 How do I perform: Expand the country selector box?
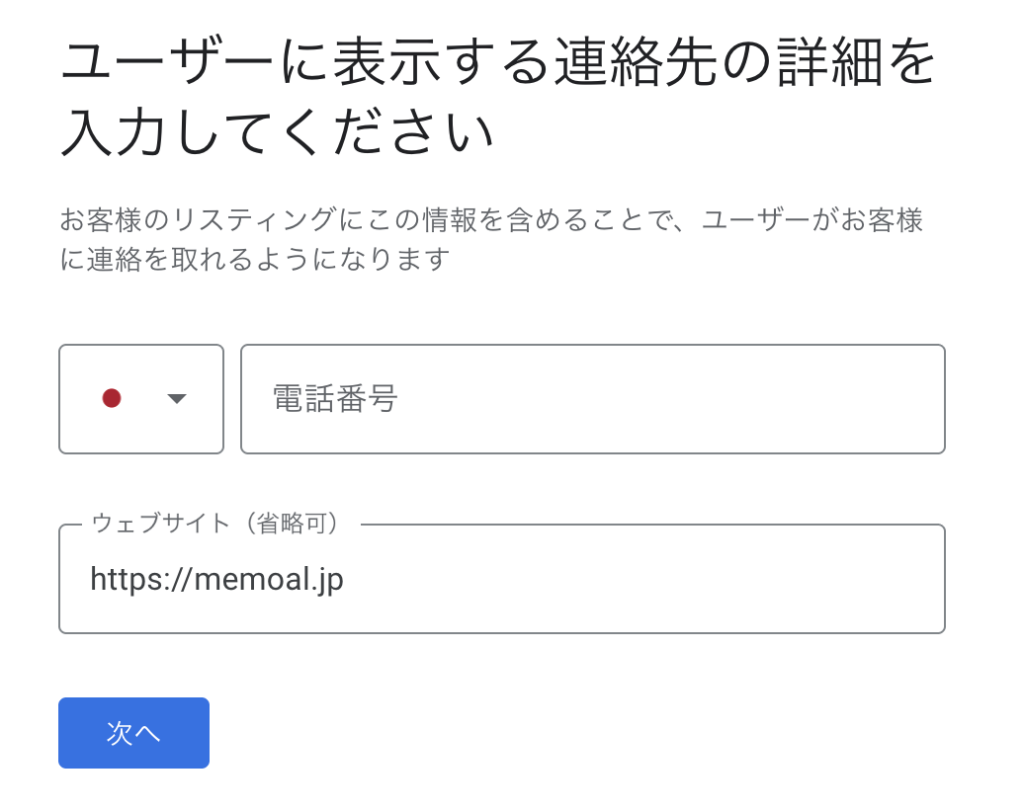coord(141,398)
